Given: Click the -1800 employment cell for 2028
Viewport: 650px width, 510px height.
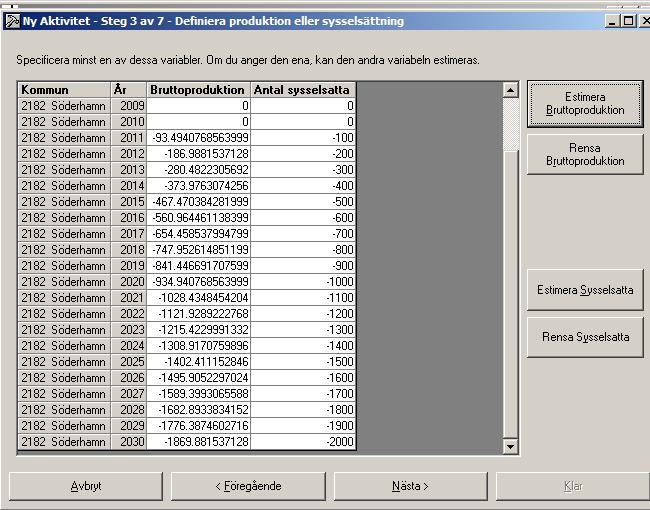Looking at the screenshot, I should pos(303,410).
